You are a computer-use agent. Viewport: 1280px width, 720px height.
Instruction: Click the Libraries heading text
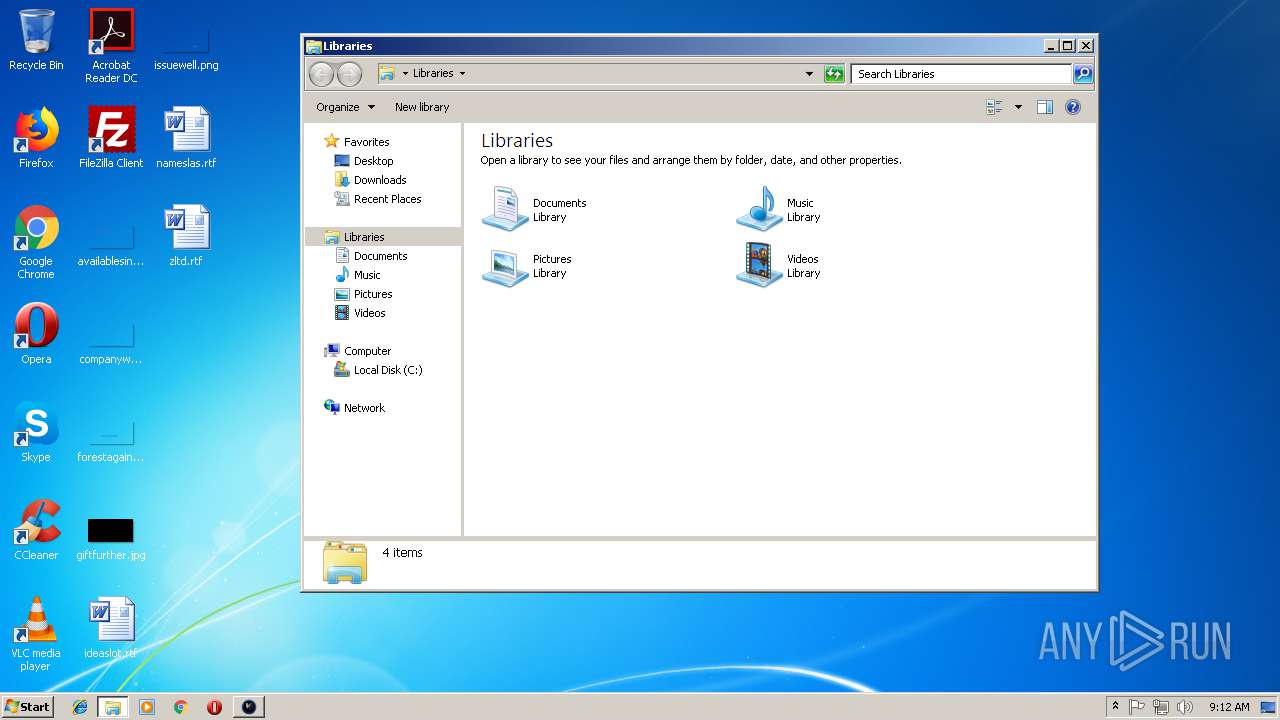[x=517, y=141]
